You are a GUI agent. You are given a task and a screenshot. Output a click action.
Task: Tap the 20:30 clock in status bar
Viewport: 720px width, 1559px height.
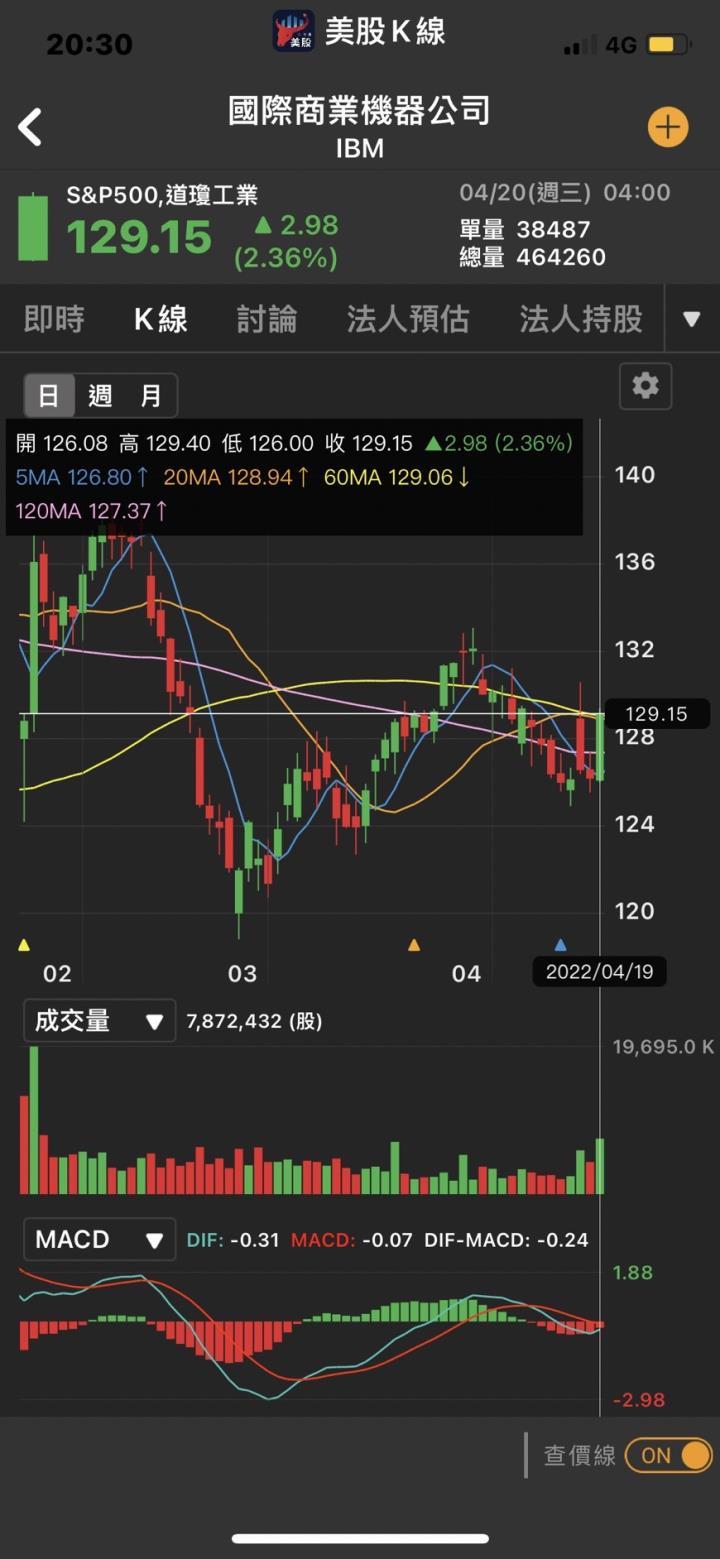coord(89,44)
